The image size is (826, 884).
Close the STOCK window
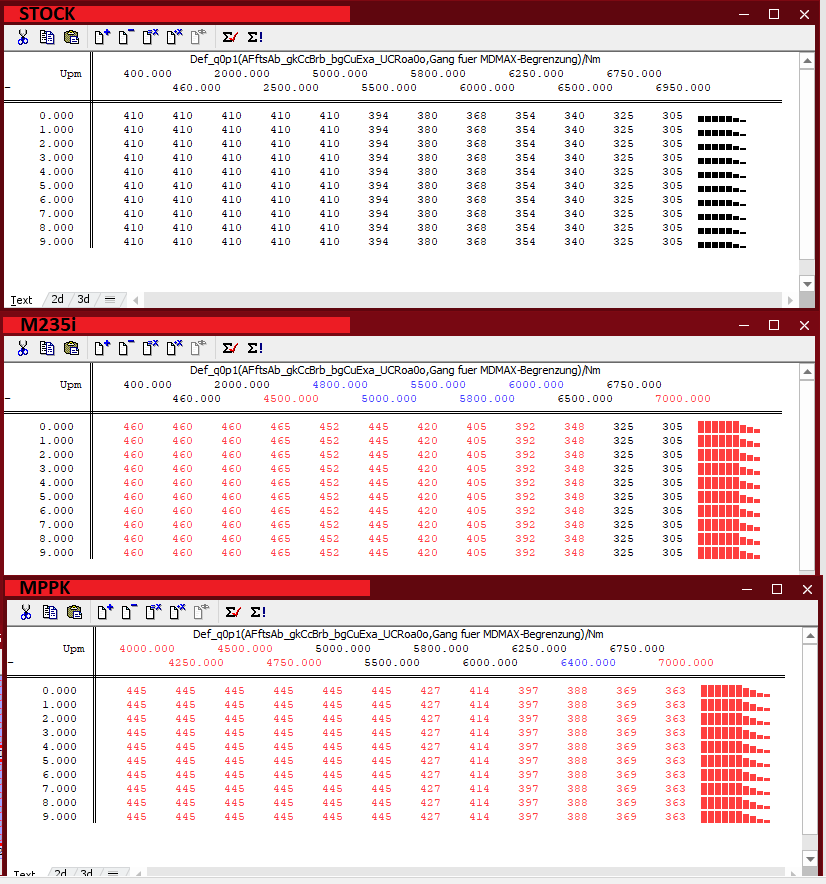(805, 14)
